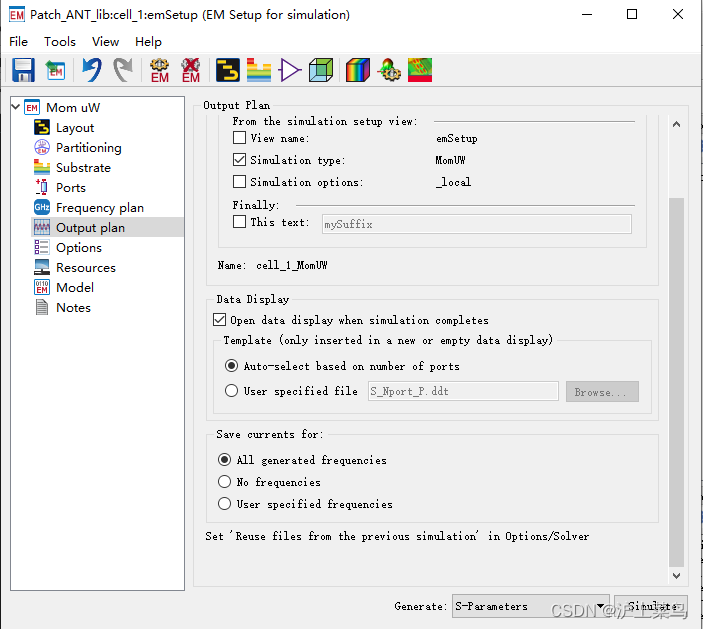Select Resources in the setup tree
Image resolution: width=703 pixels, height=629 pixels.
(x=86, y=268)
